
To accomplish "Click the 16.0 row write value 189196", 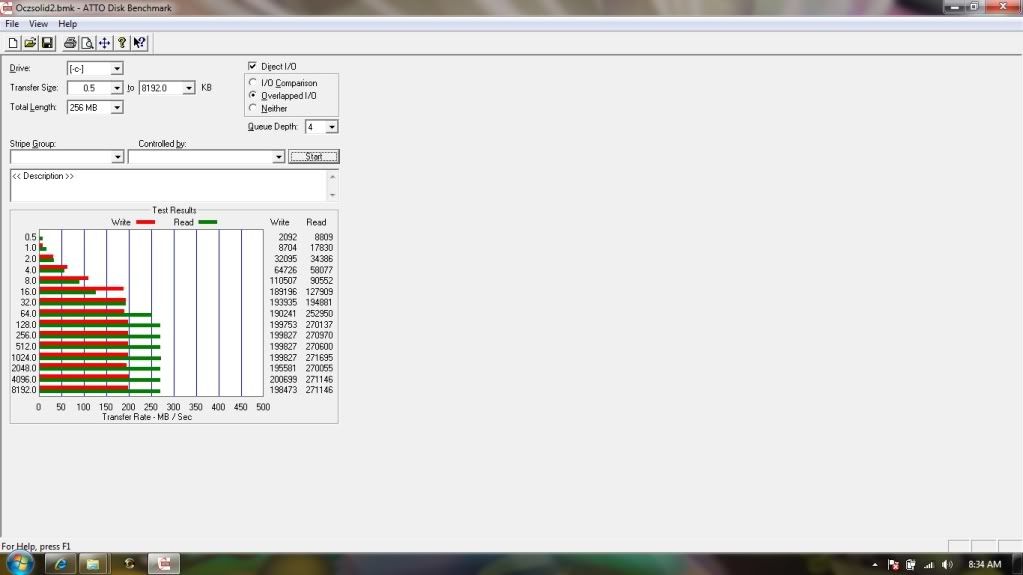I will (283, 292).
